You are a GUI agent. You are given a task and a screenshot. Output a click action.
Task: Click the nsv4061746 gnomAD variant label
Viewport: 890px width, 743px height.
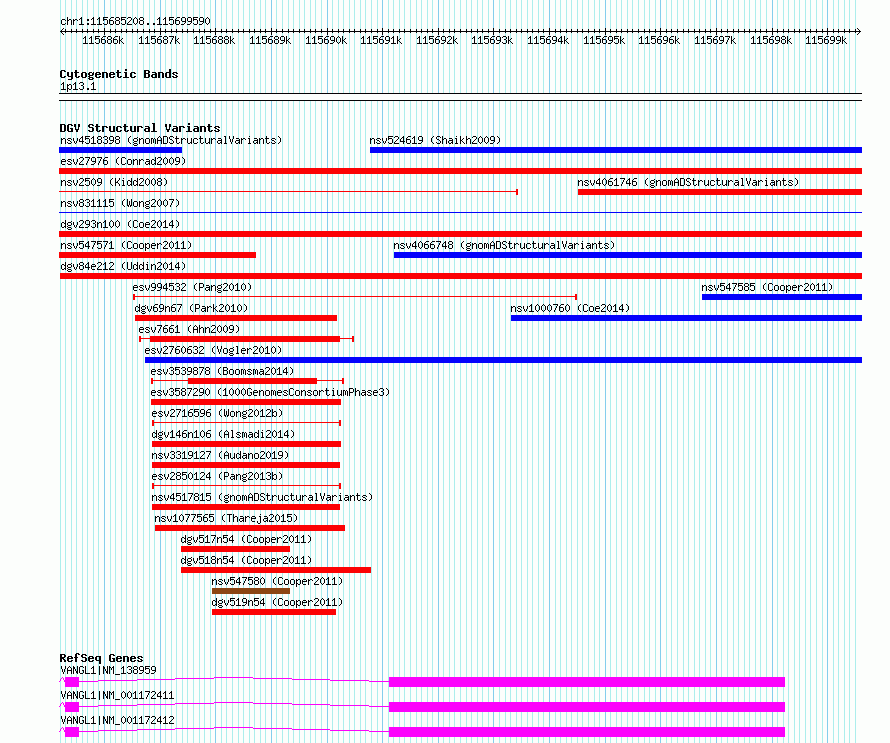coord(688,182)
